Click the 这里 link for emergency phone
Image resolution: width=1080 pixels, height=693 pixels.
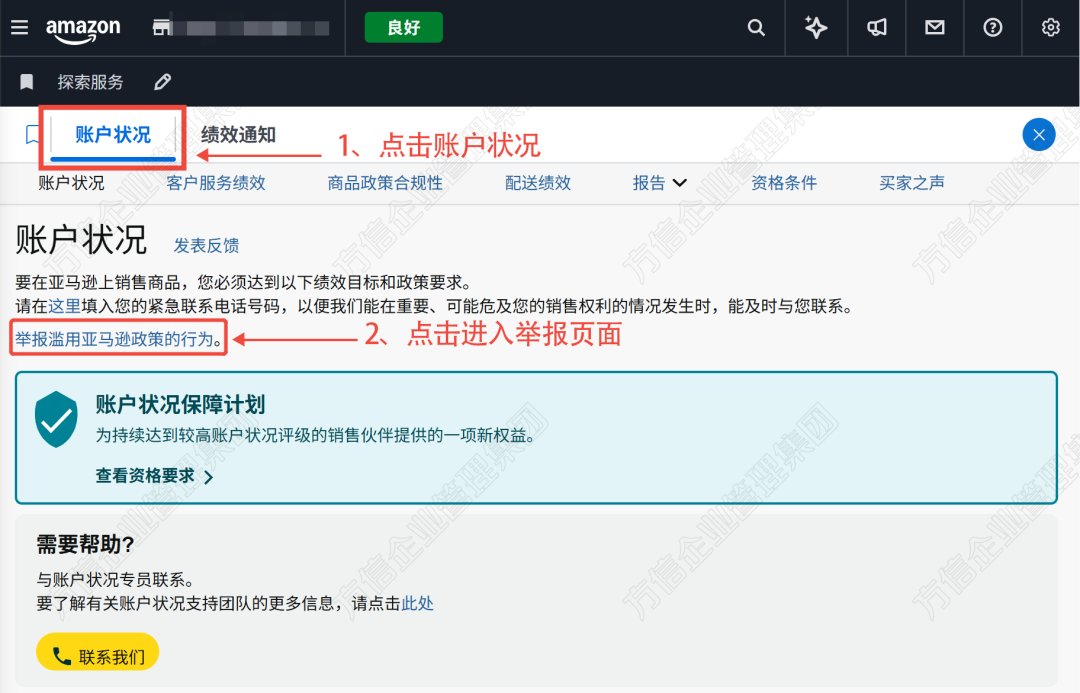[65, 306]
